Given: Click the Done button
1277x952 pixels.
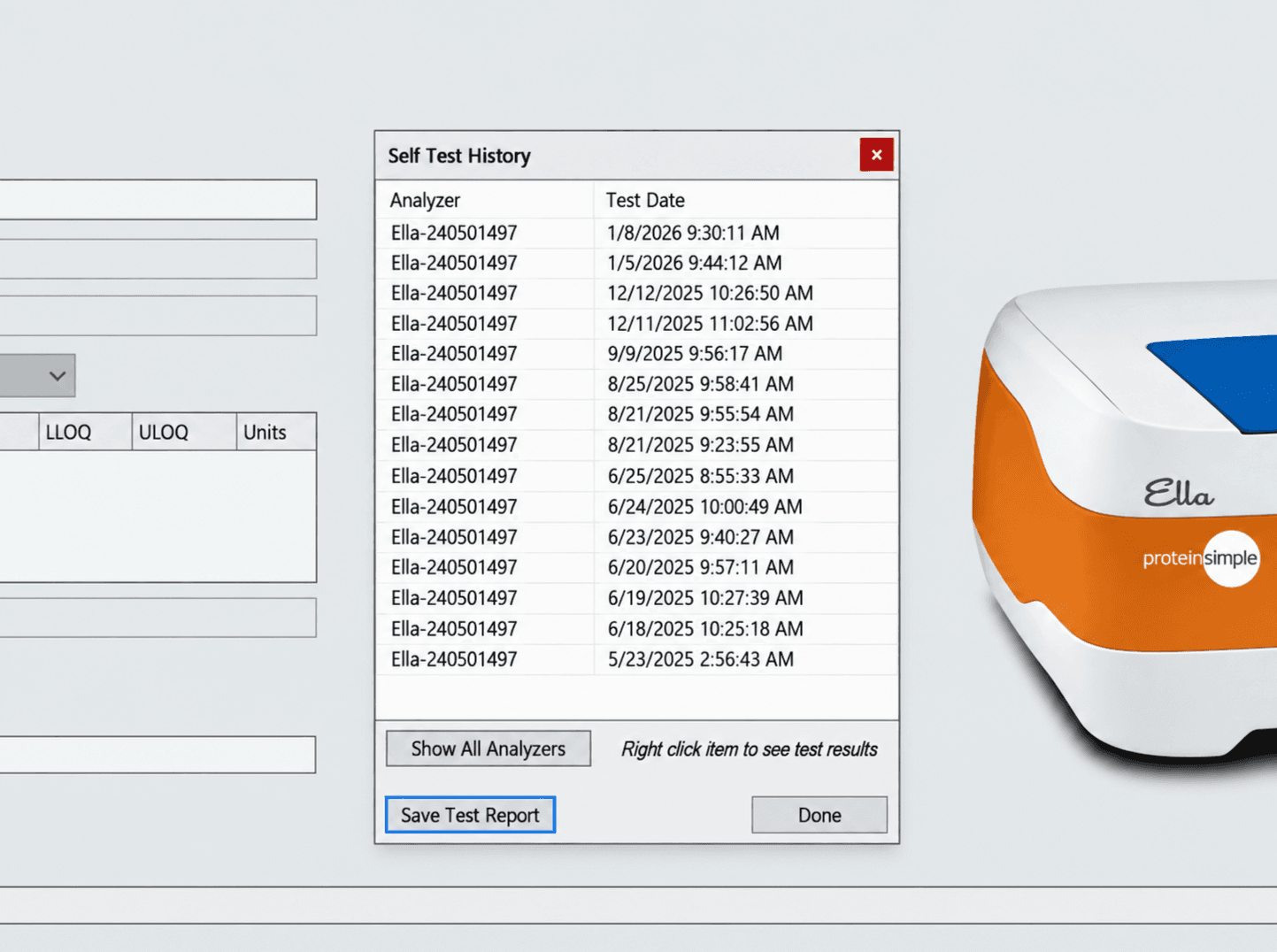Looking at the screenshot, I should 819,815.
